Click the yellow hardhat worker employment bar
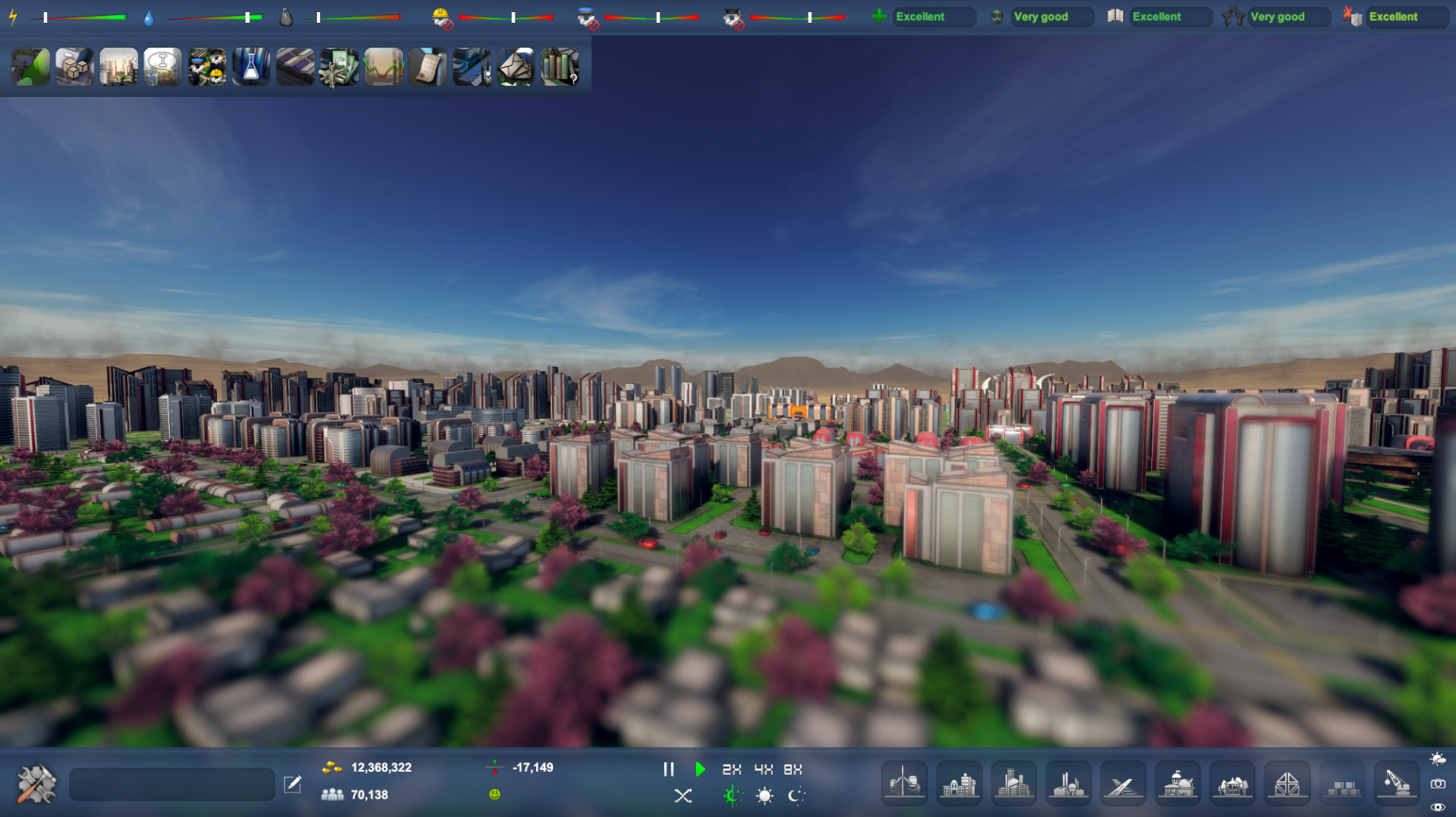The height and width of the screenshot is (817, 1456). pyautogui.click(x=506, y=17)
